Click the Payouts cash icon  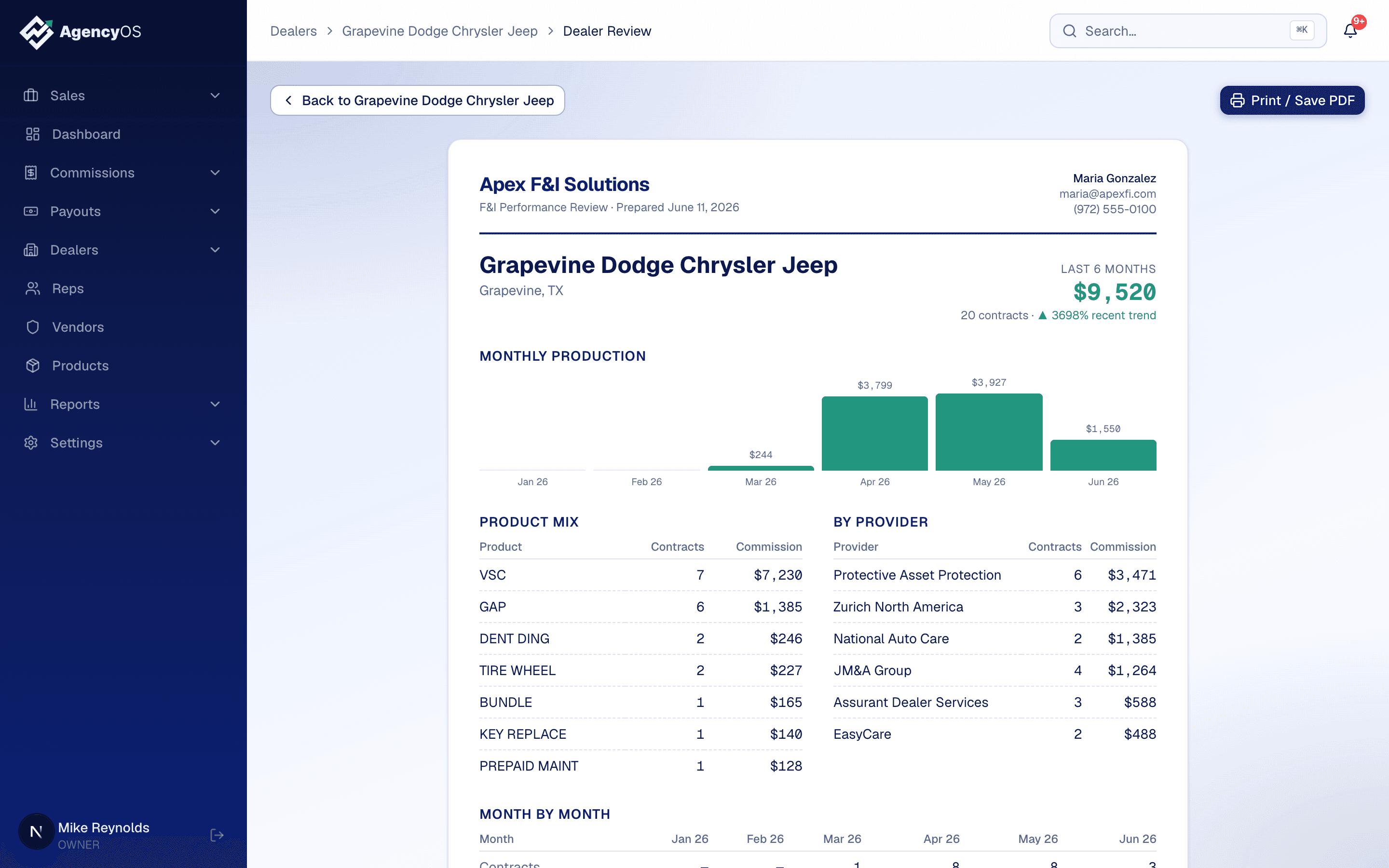tap(31, 211)
